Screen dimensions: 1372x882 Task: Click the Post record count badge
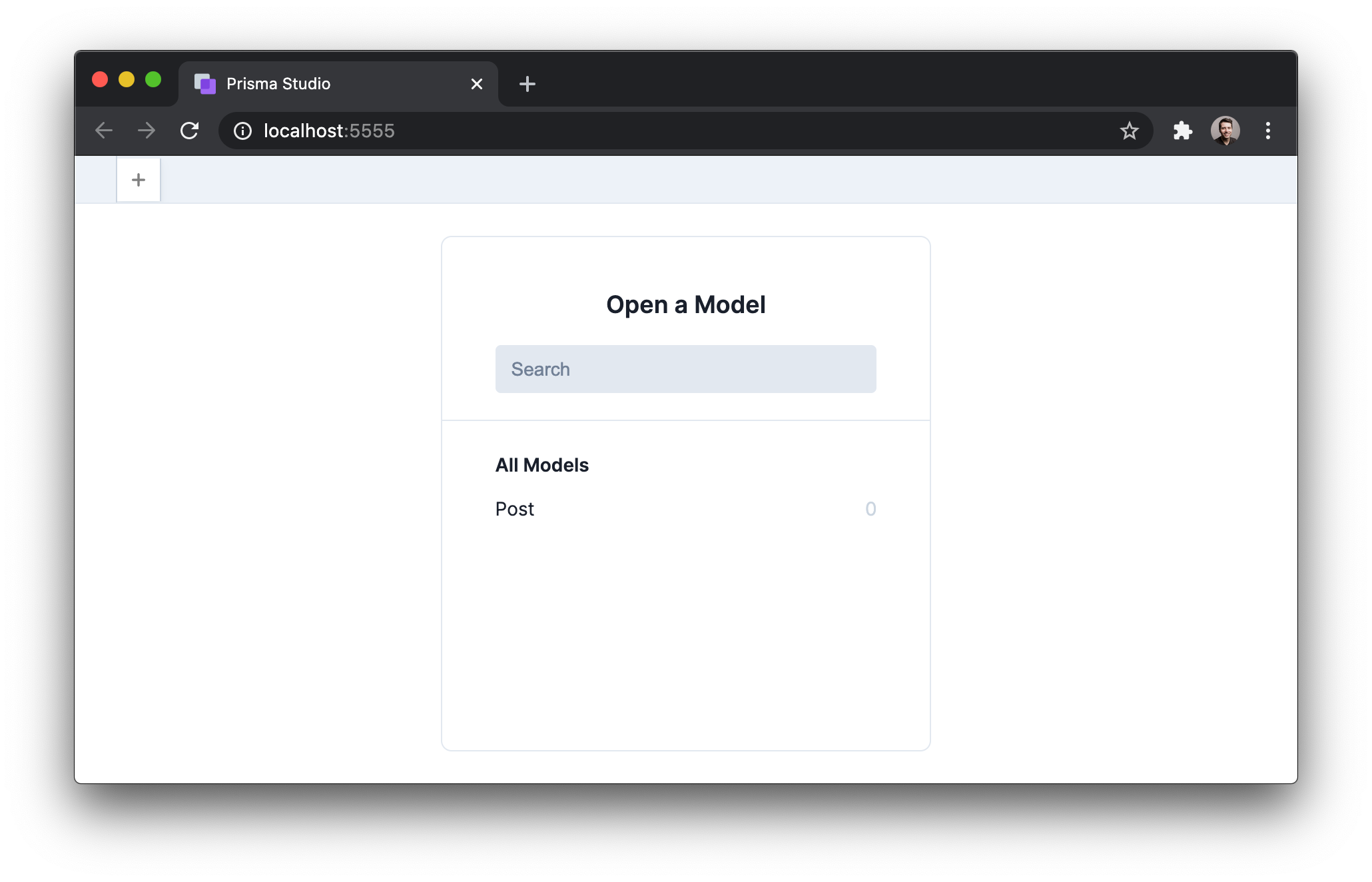(x=868, y=509)
